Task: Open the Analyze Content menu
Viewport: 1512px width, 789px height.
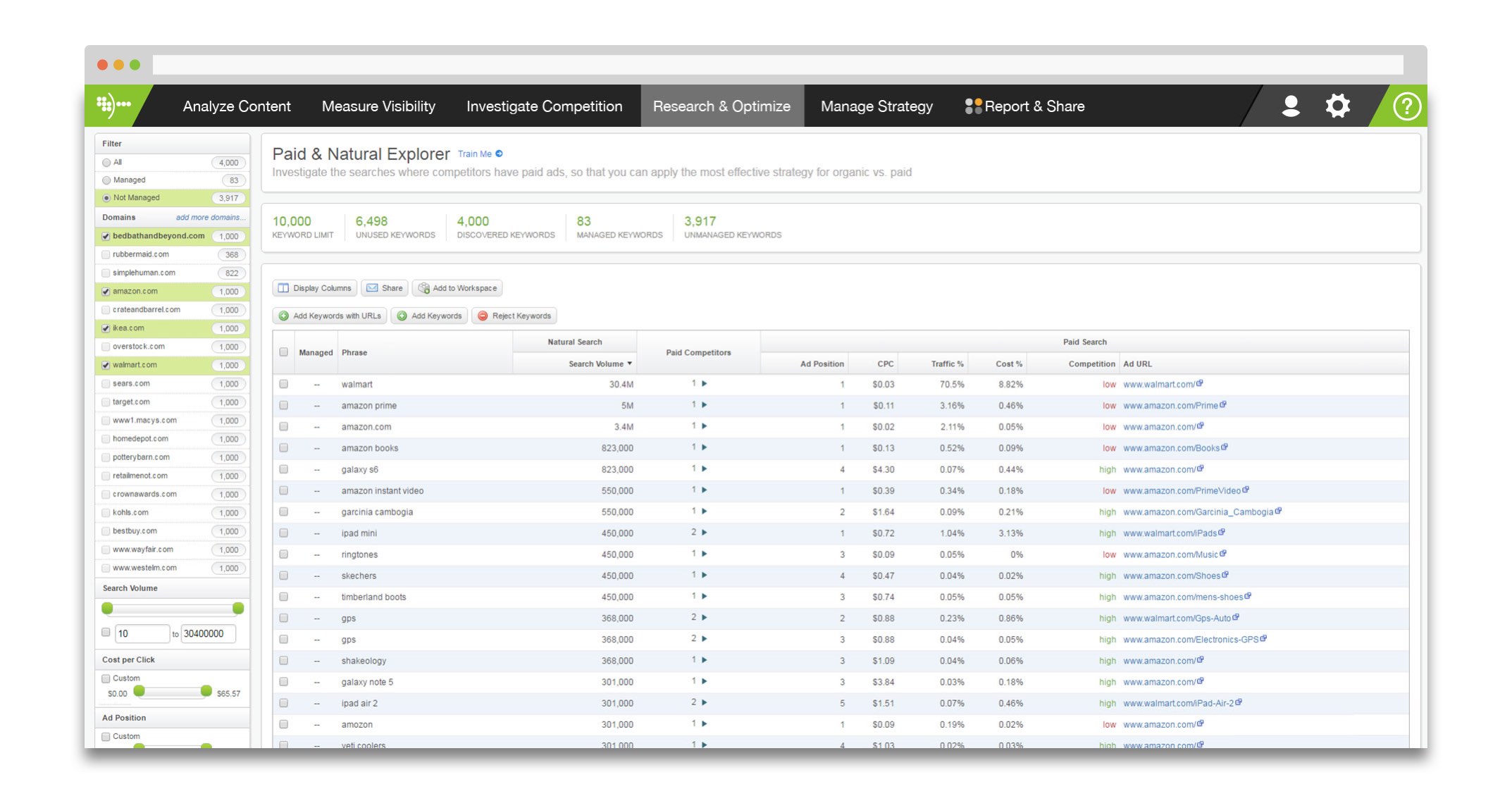Action: (237, 106)
